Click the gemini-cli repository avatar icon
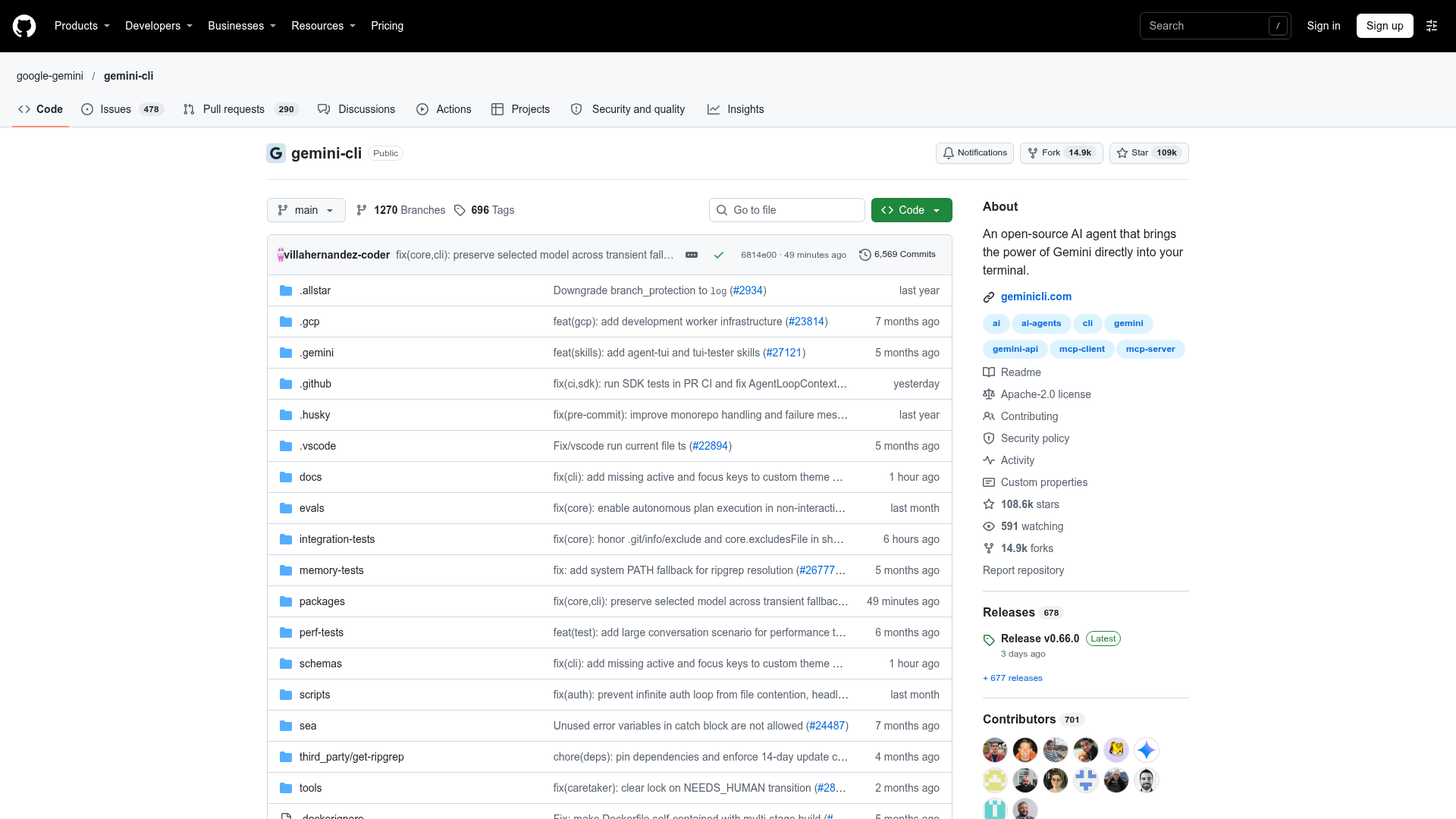 [x=276, y=153]
